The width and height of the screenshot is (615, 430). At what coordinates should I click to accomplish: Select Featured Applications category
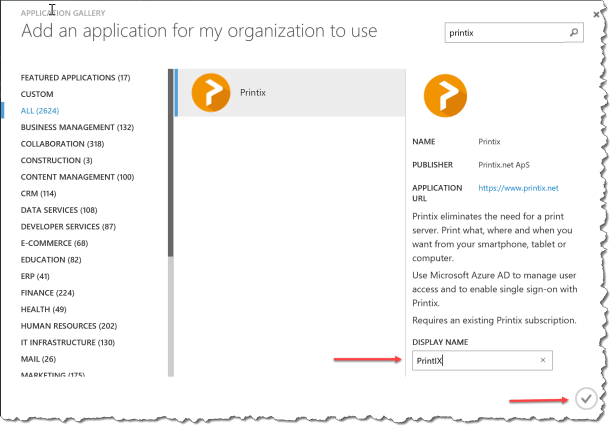75,78
